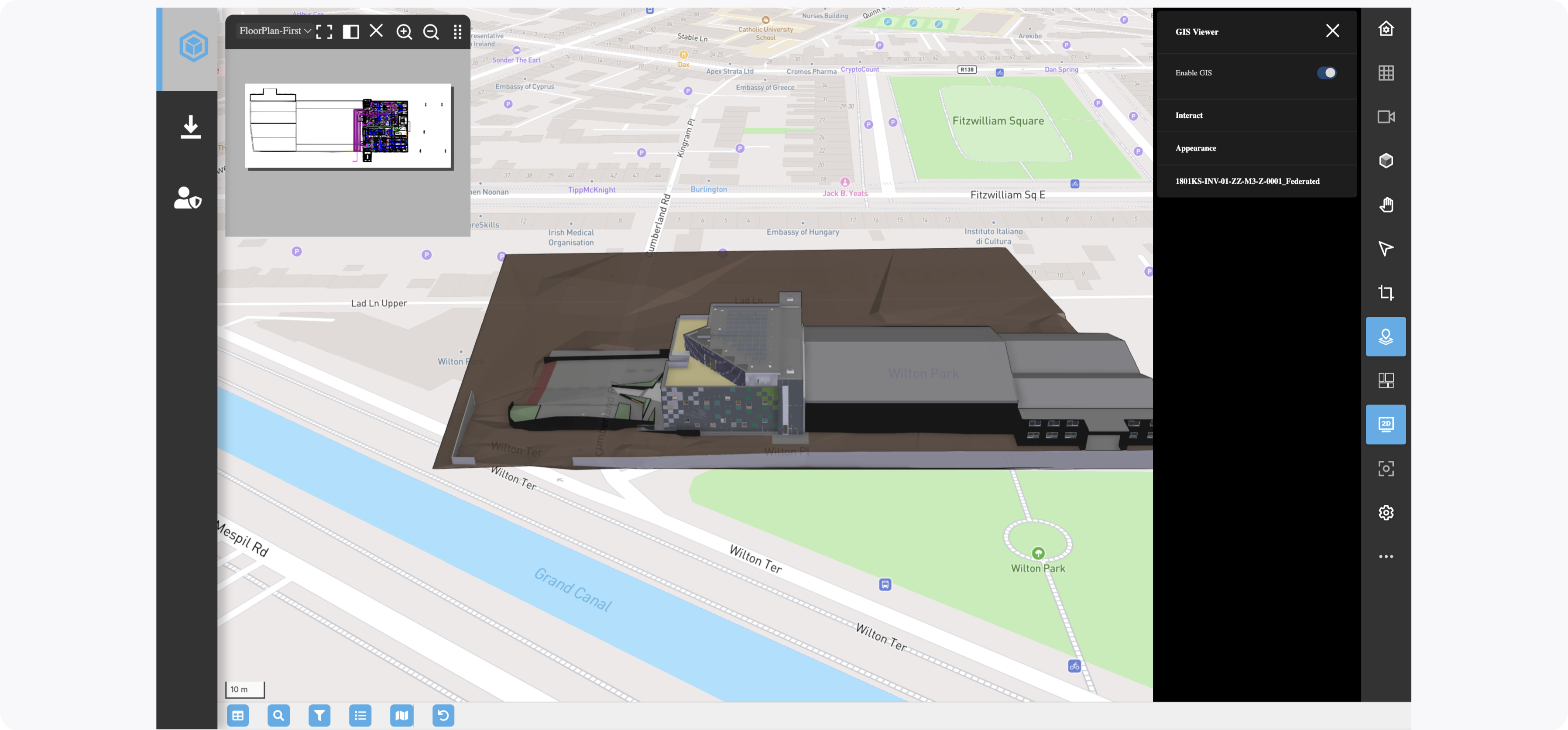This screenshot has width=1568, height=730.
Task: Zoom in on the floor plan
Action: click(404, 32)
